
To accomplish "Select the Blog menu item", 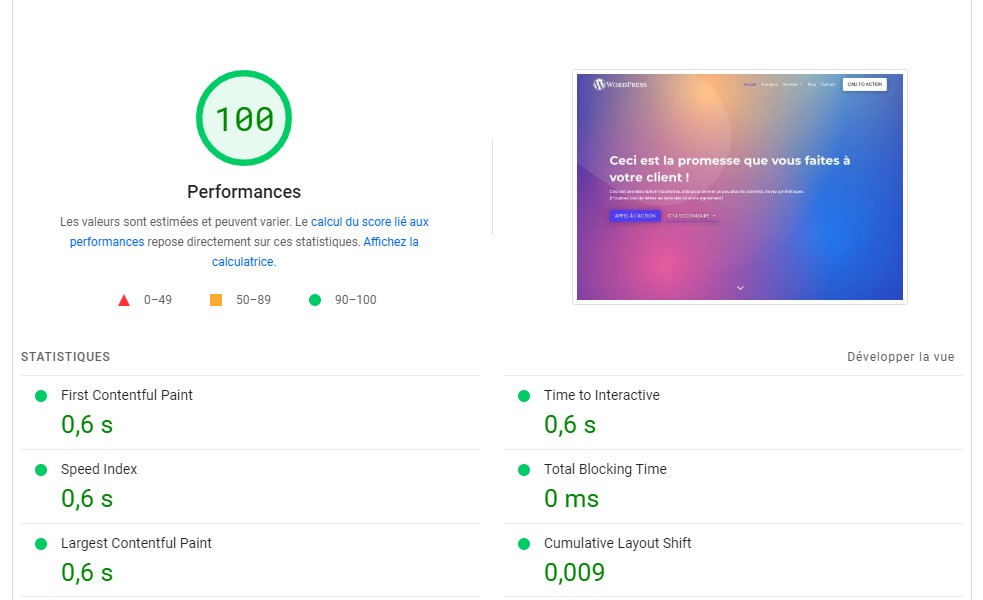I will coord(811,84).
